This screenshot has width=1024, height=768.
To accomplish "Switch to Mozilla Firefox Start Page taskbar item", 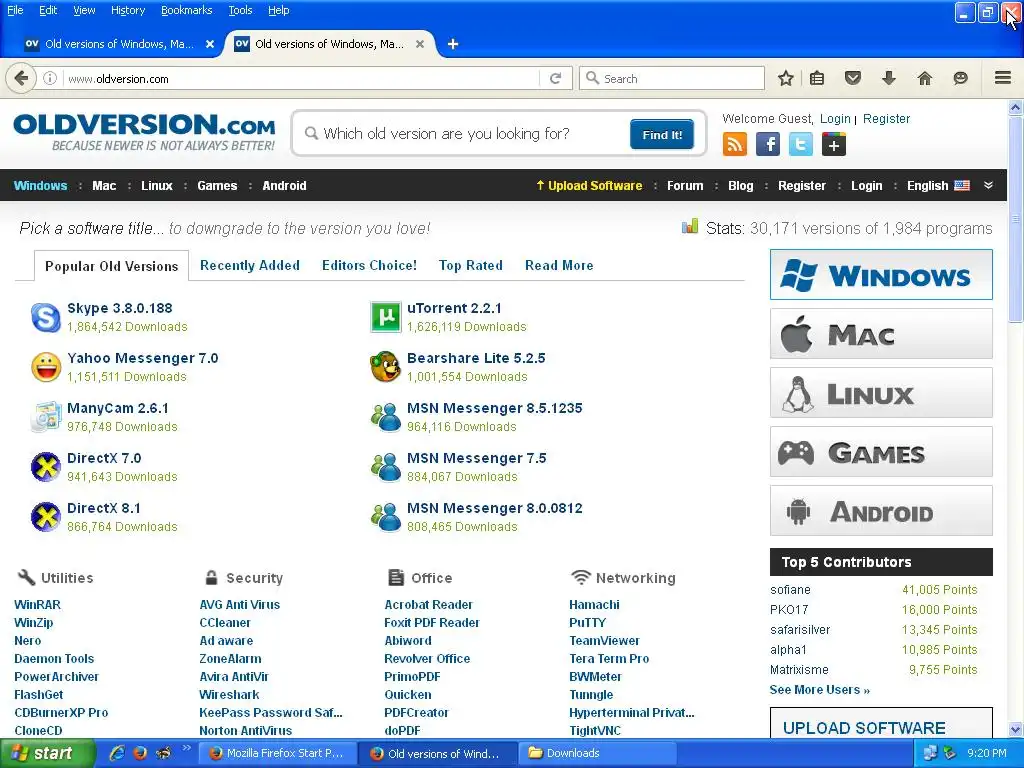I will [x=278, y=754].
